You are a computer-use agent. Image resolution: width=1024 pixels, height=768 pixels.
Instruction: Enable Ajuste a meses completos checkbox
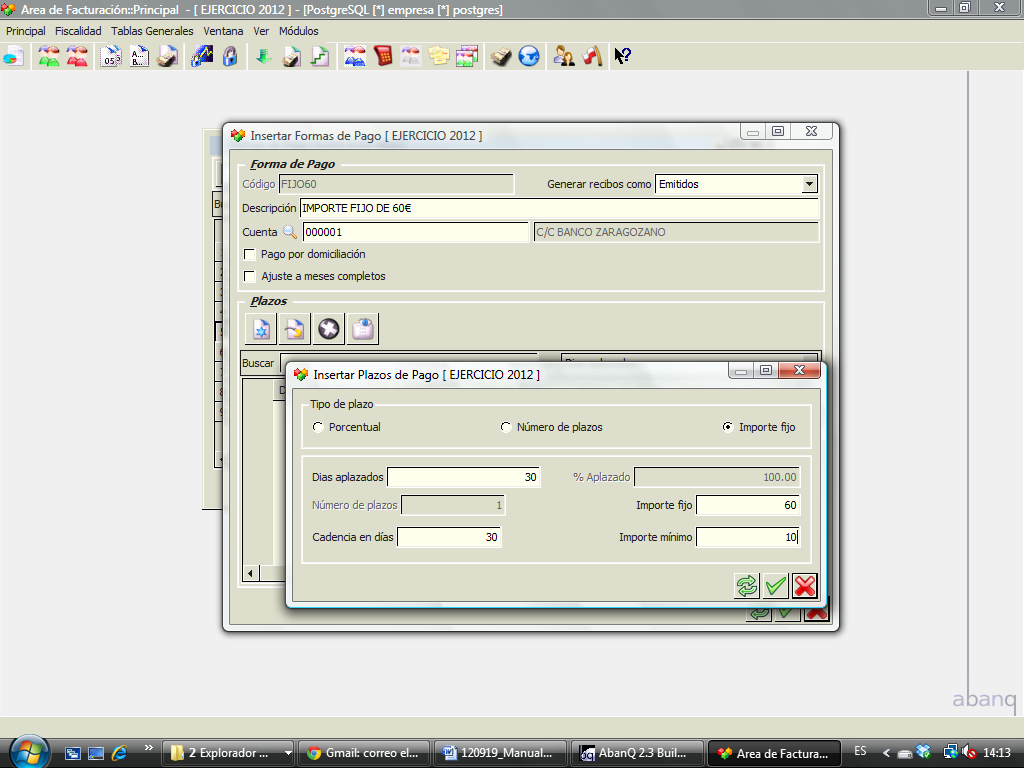(x=249, y=276)
